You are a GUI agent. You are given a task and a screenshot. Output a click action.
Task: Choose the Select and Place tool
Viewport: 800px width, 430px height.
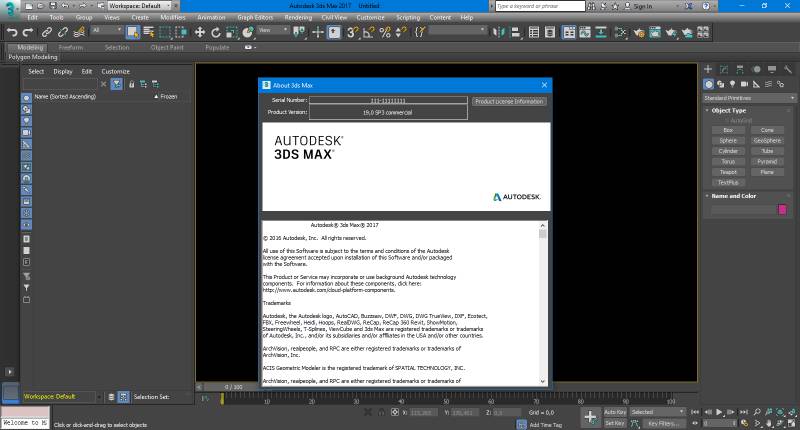click(248, 33)
